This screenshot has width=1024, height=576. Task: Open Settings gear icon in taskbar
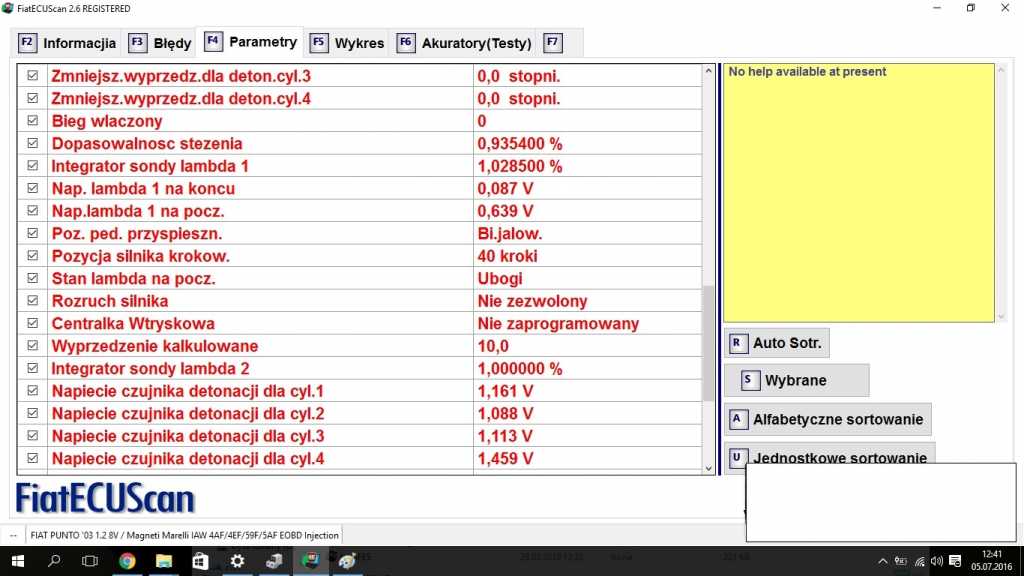click(x=237, y=561)
